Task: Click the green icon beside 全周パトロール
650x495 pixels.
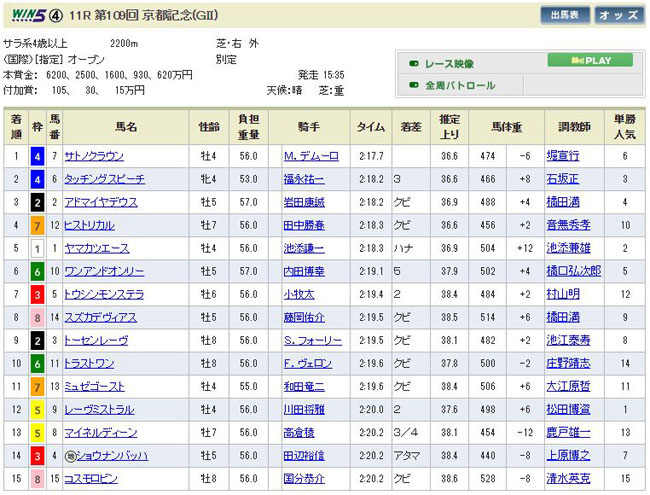Action: (413, 86)
